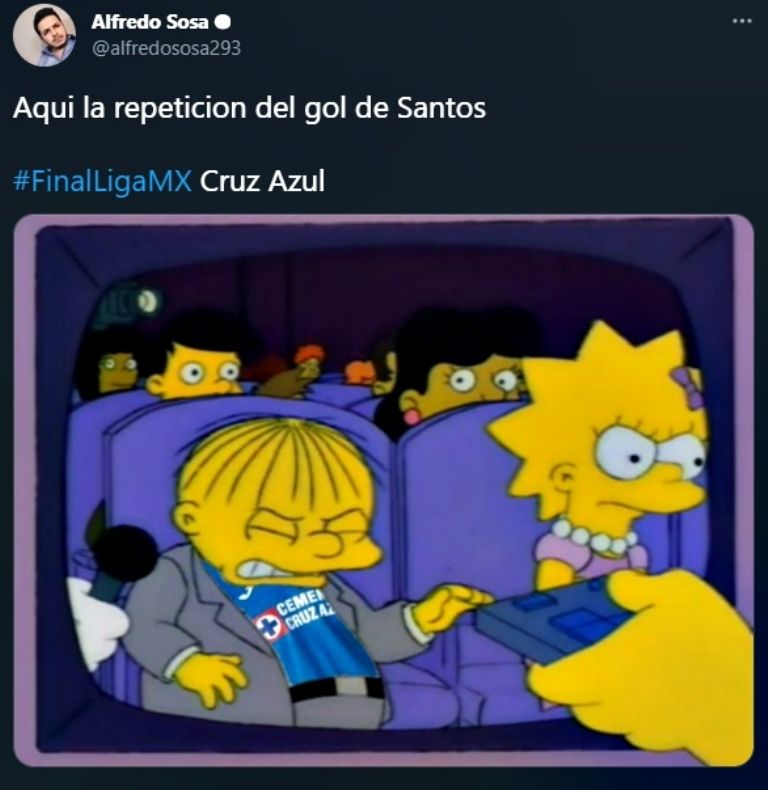Viewport: 768px width, 790px height.
Task: Select the text 'Aqui la repeticion del gol de Santos'
Action: pyautogui.click(x=249, y=108)
